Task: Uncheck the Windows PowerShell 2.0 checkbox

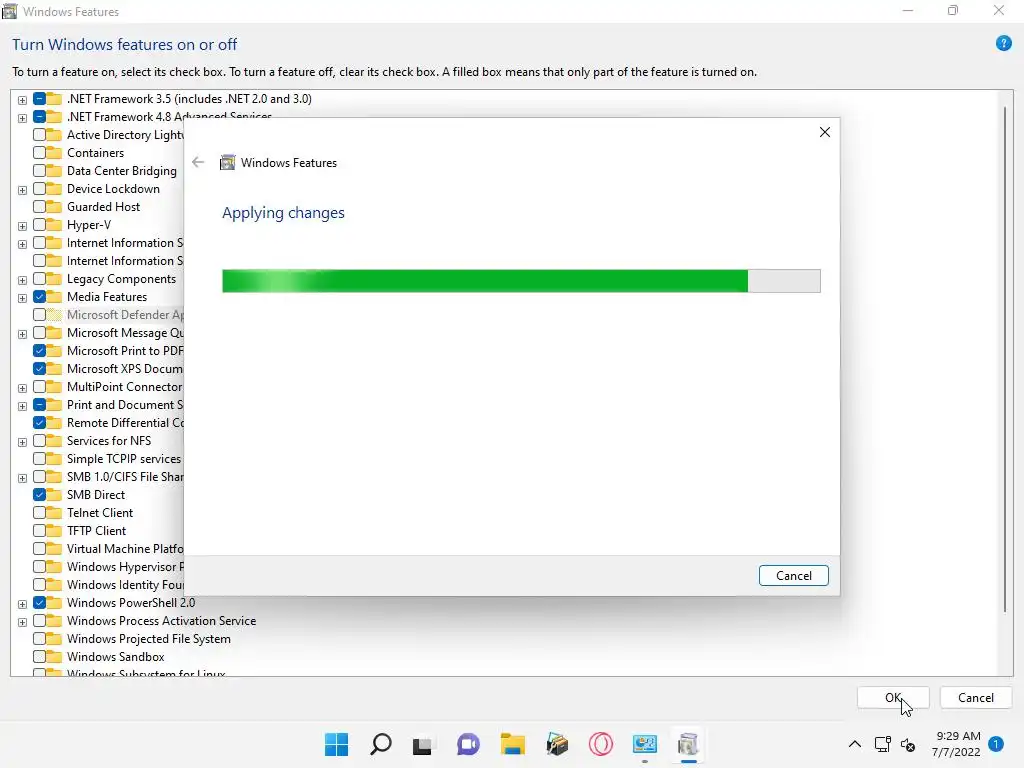Action: coord(39,603)
